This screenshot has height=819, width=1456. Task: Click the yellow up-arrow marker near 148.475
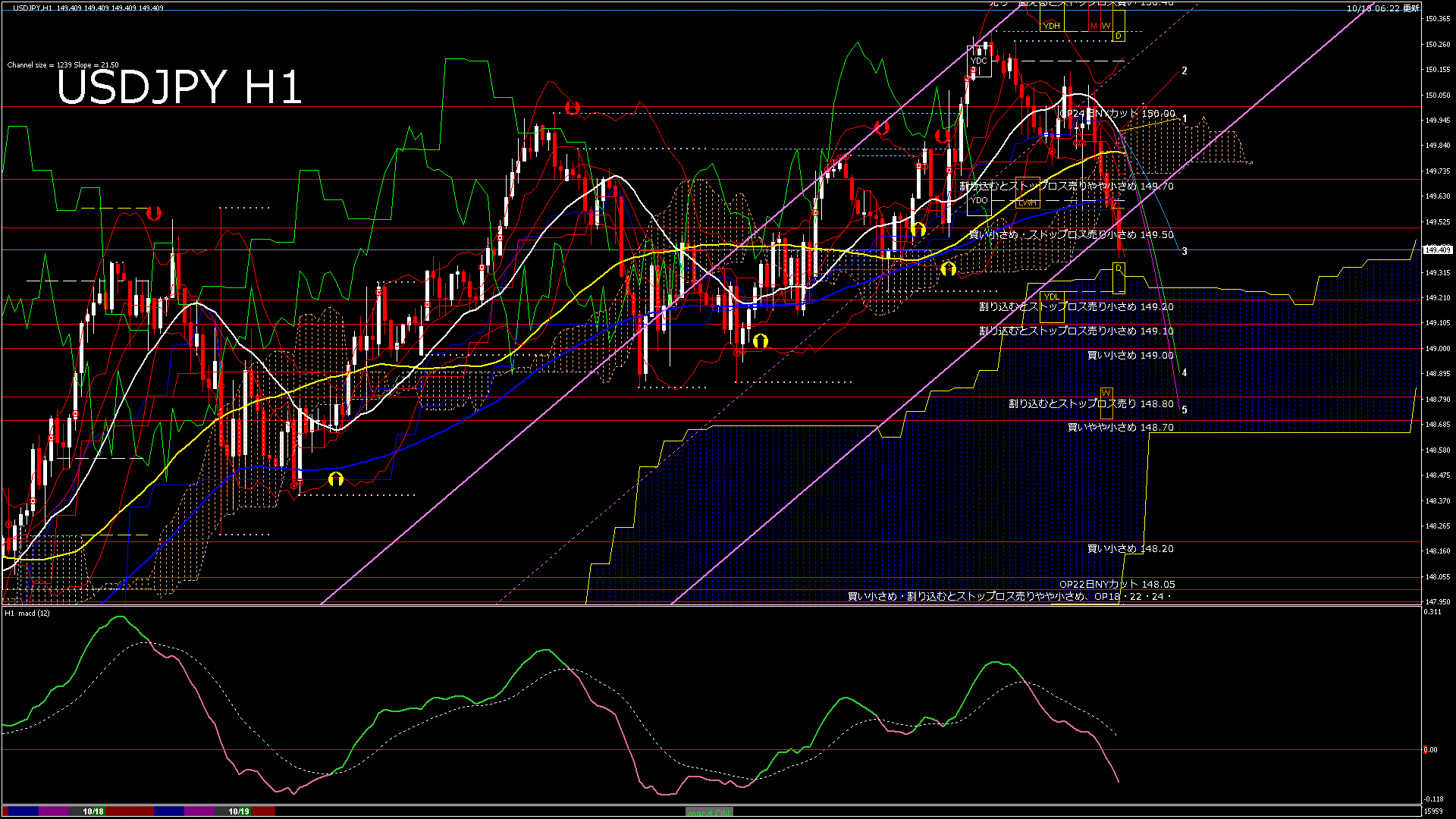pyautogui.click(x=336, y=479)
